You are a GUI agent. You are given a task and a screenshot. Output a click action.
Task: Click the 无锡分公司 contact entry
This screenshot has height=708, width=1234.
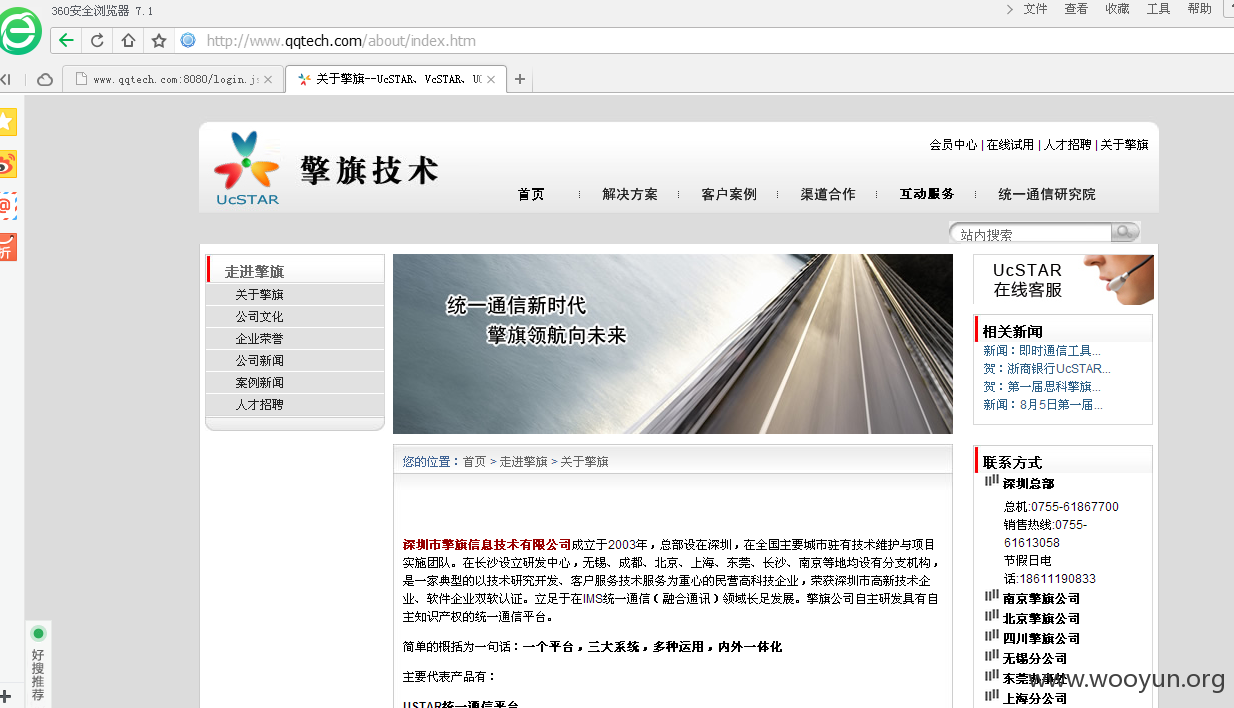pyautogui.click(x=1035, y=659)
